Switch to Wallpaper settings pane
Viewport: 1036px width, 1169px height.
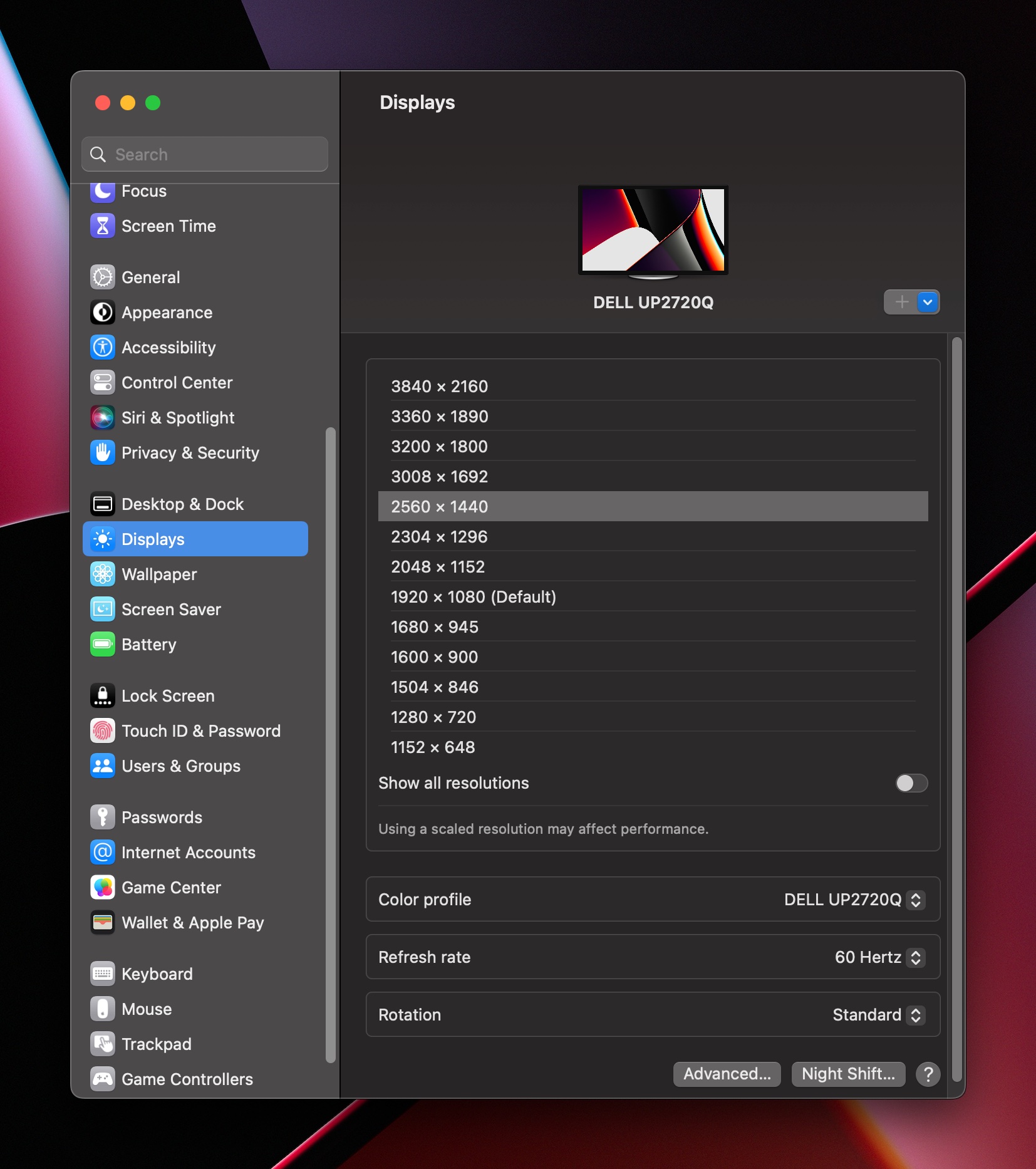pyautogui.click(x=195, y=574)
